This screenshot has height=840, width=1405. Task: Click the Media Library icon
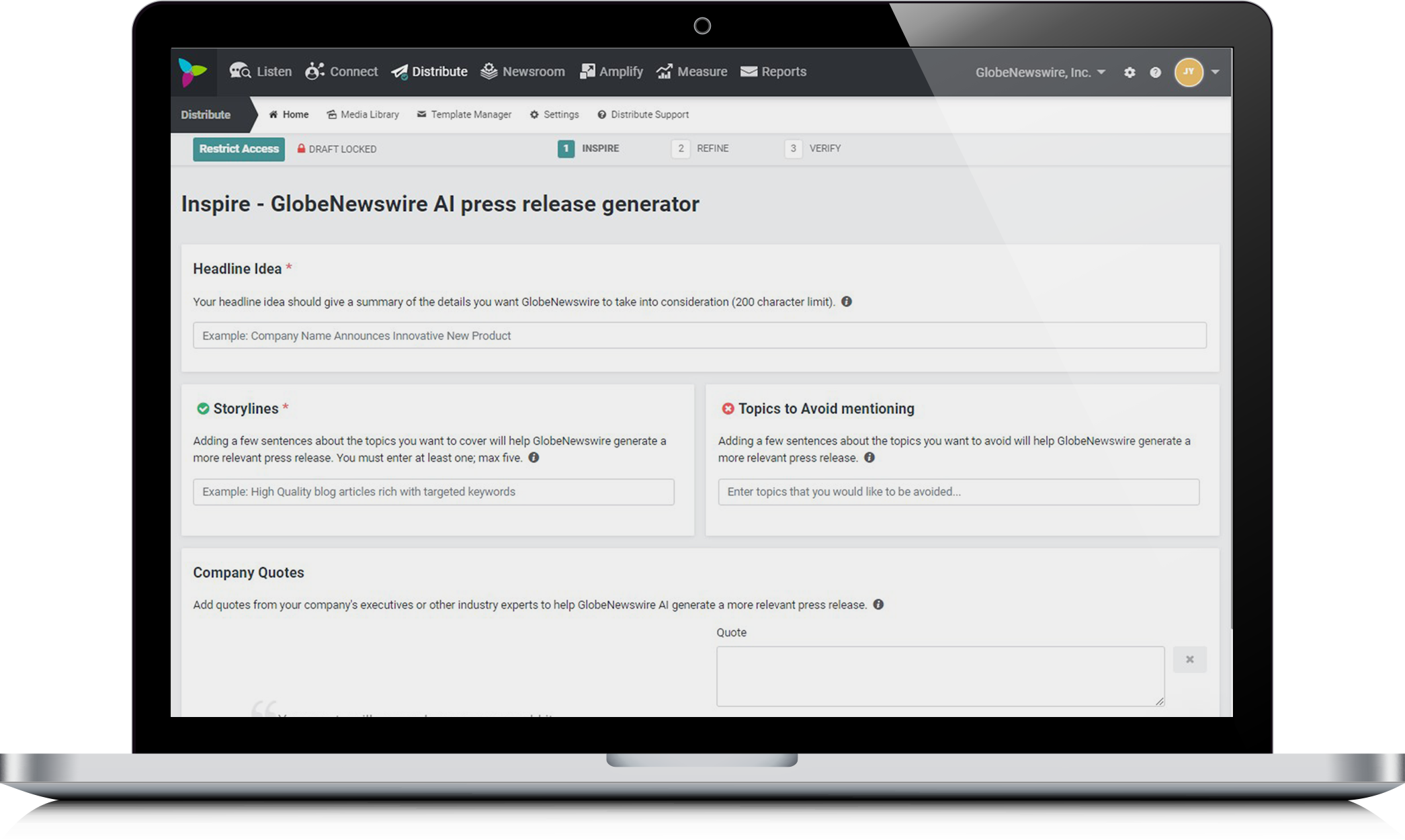point(331,114)
